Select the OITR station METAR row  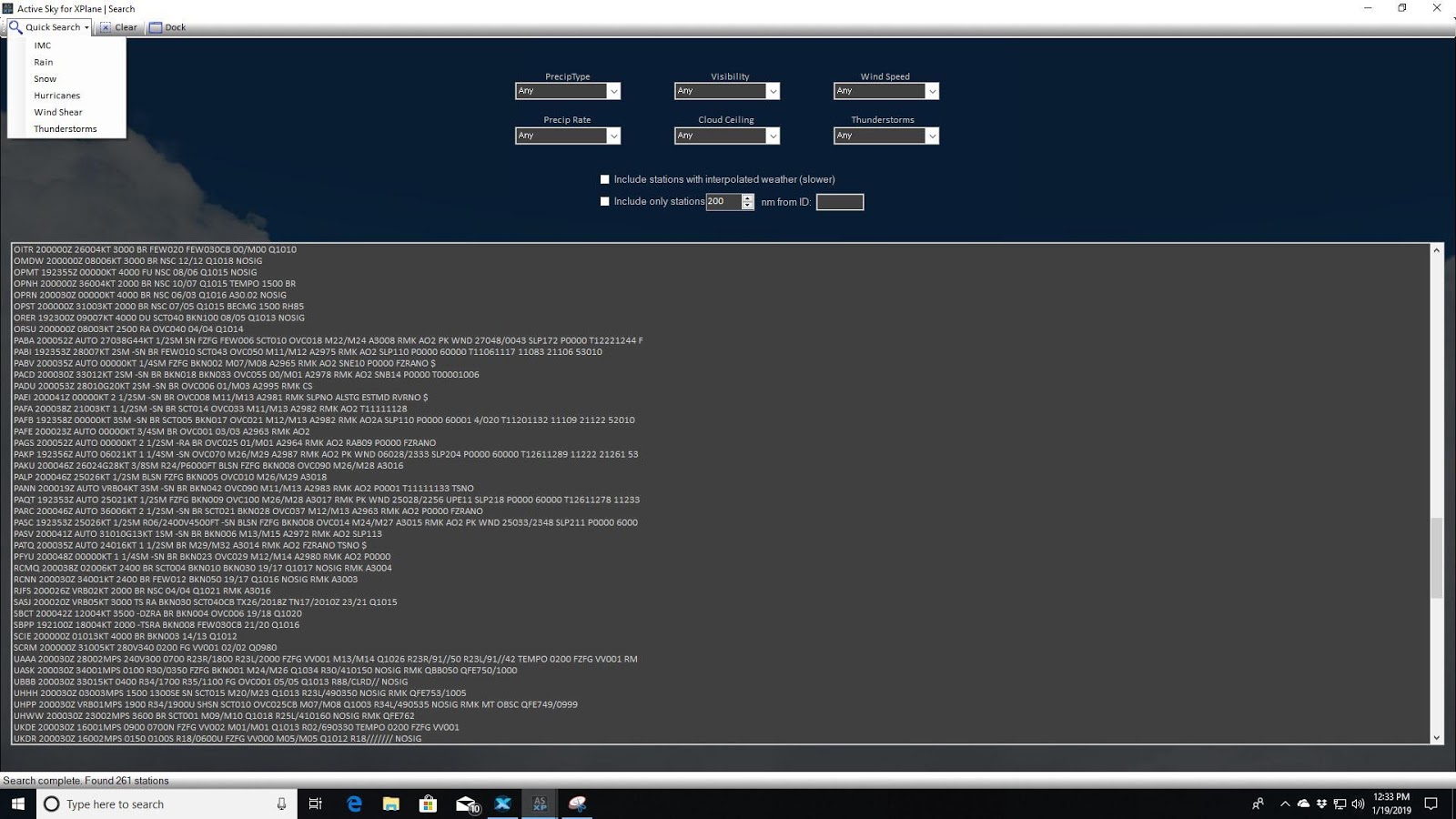pos(155,249)
